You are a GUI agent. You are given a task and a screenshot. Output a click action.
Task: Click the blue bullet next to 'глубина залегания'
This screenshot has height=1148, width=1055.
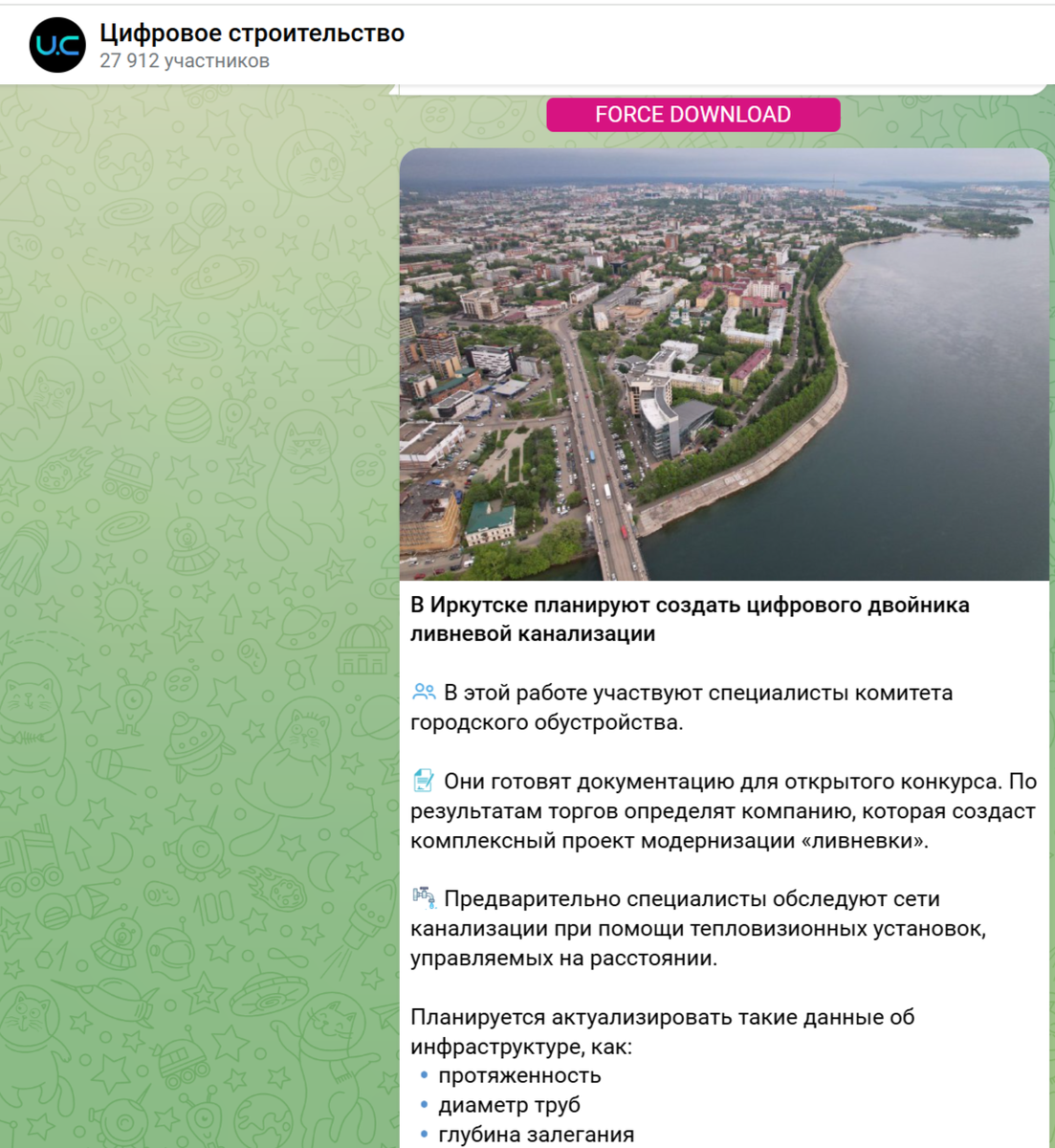[x=423, y=1135]
